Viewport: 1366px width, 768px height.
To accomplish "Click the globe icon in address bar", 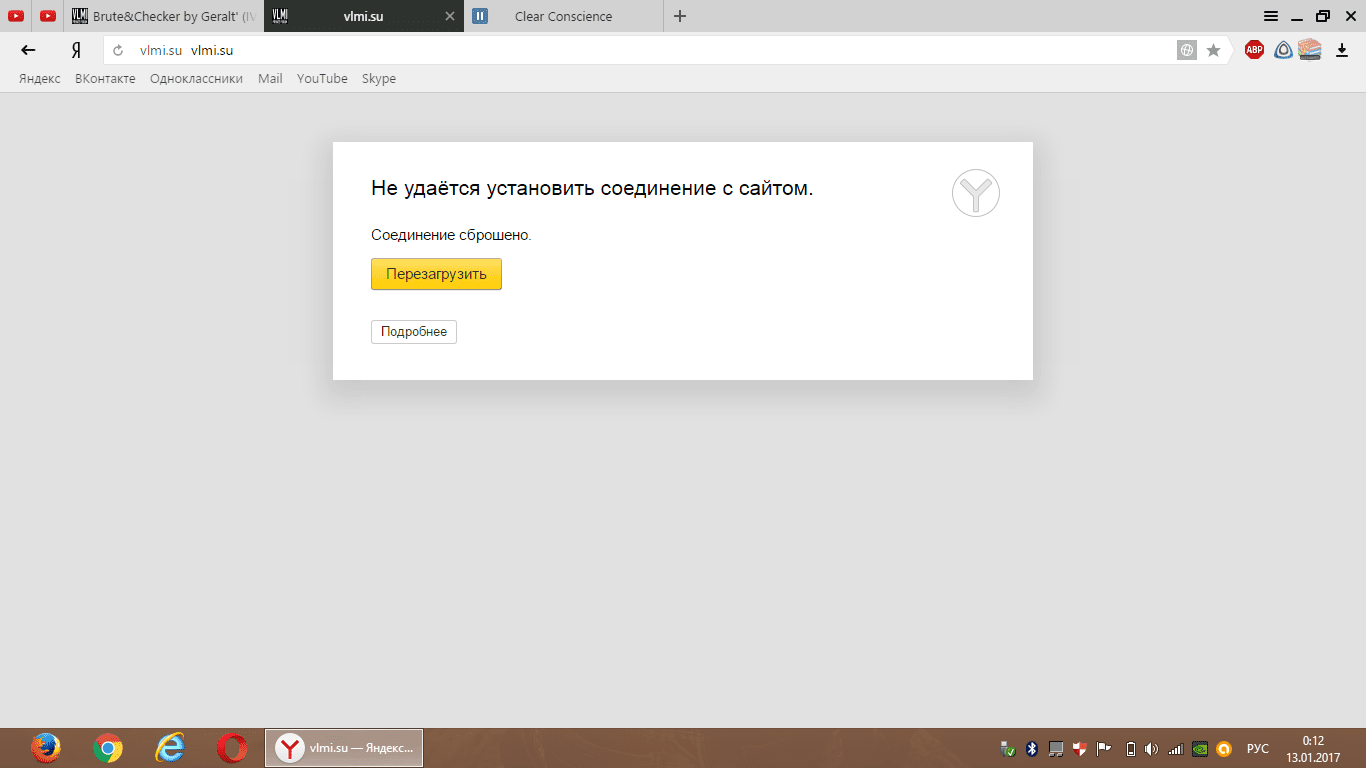I will click(x=1187, y=50).
